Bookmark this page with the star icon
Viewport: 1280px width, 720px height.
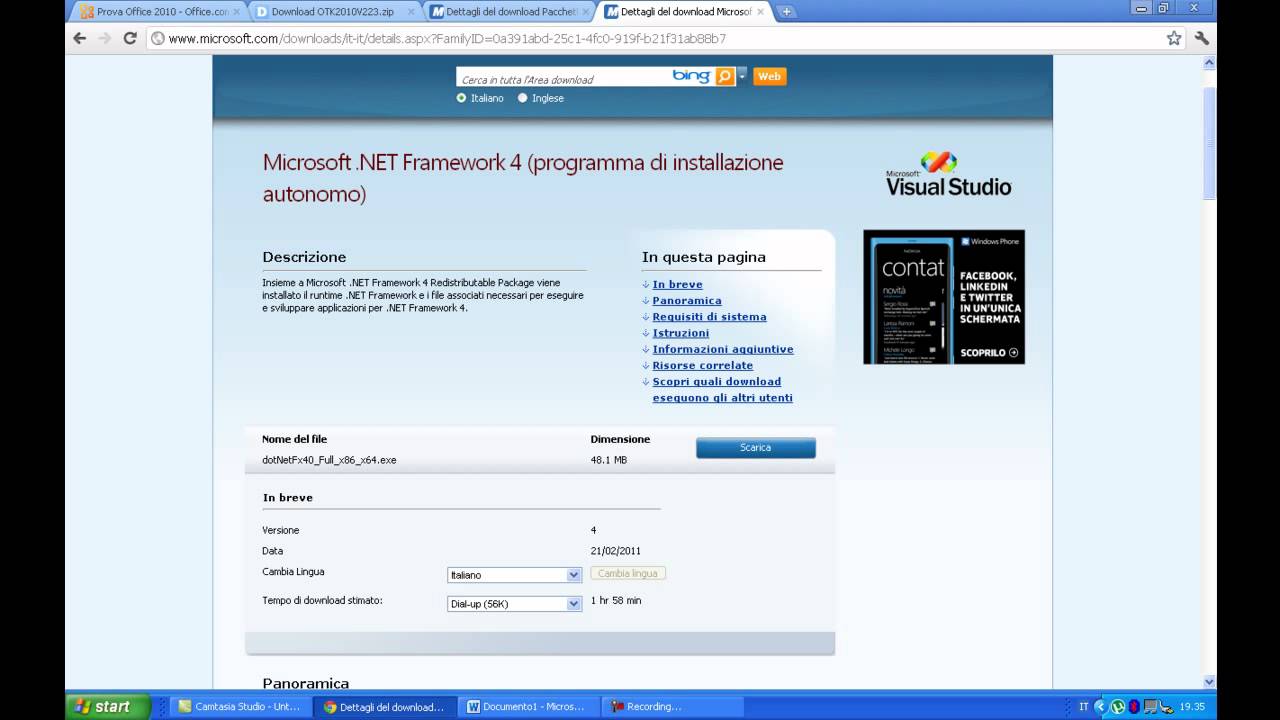coord(1174,38)
